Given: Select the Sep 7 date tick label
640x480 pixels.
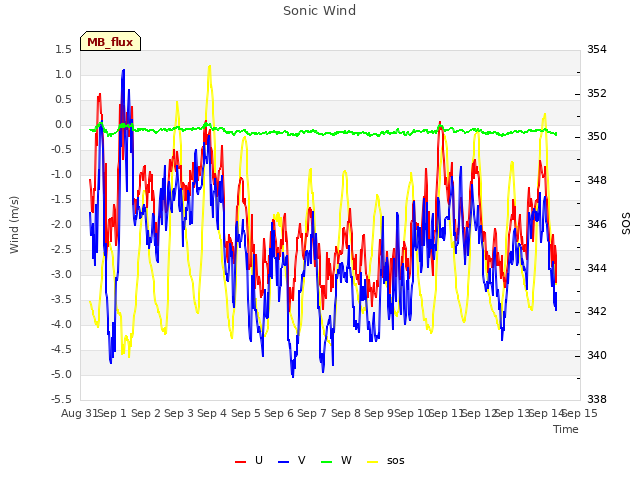Looking at the screenshot, I should pyautogui.click(x=312, y=413).
